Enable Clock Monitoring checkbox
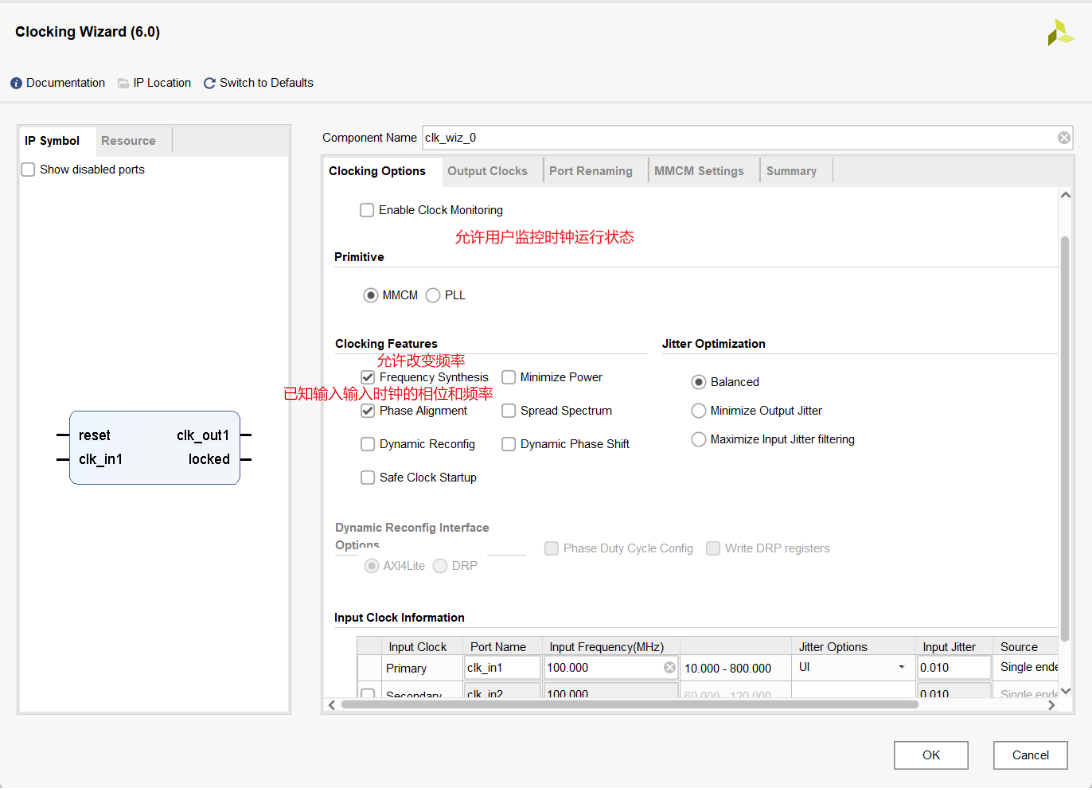Screen dimensions: 1092x790 (367, 211)
